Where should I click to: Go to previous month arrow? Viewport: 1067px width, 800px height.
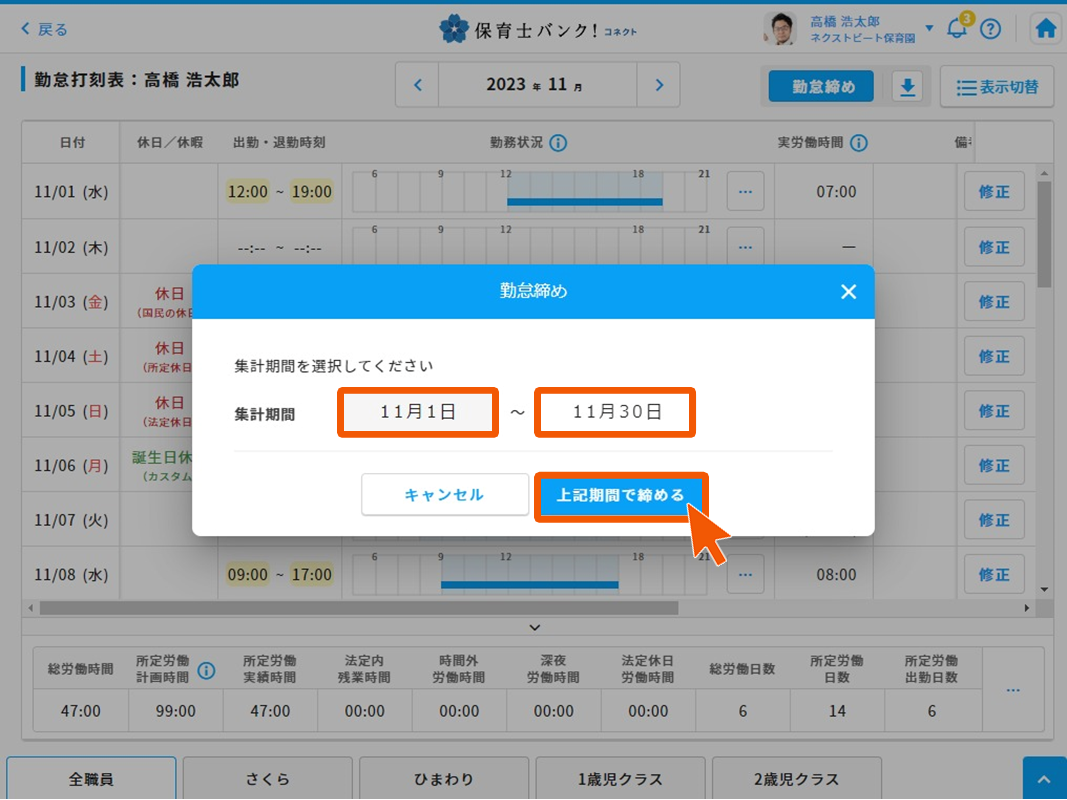point(418,86)
